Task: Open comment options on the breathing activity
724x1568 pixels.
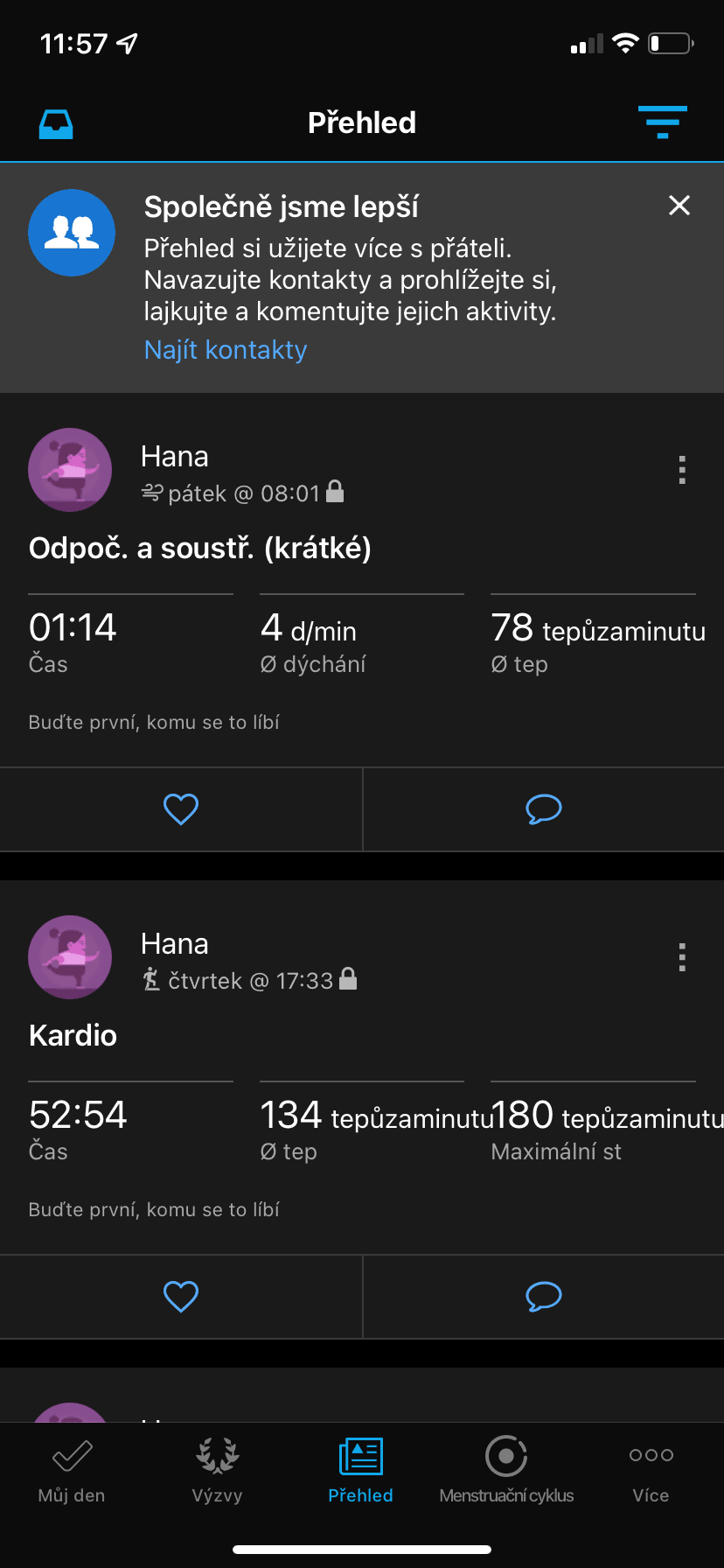Action: [x=542, y=808]
